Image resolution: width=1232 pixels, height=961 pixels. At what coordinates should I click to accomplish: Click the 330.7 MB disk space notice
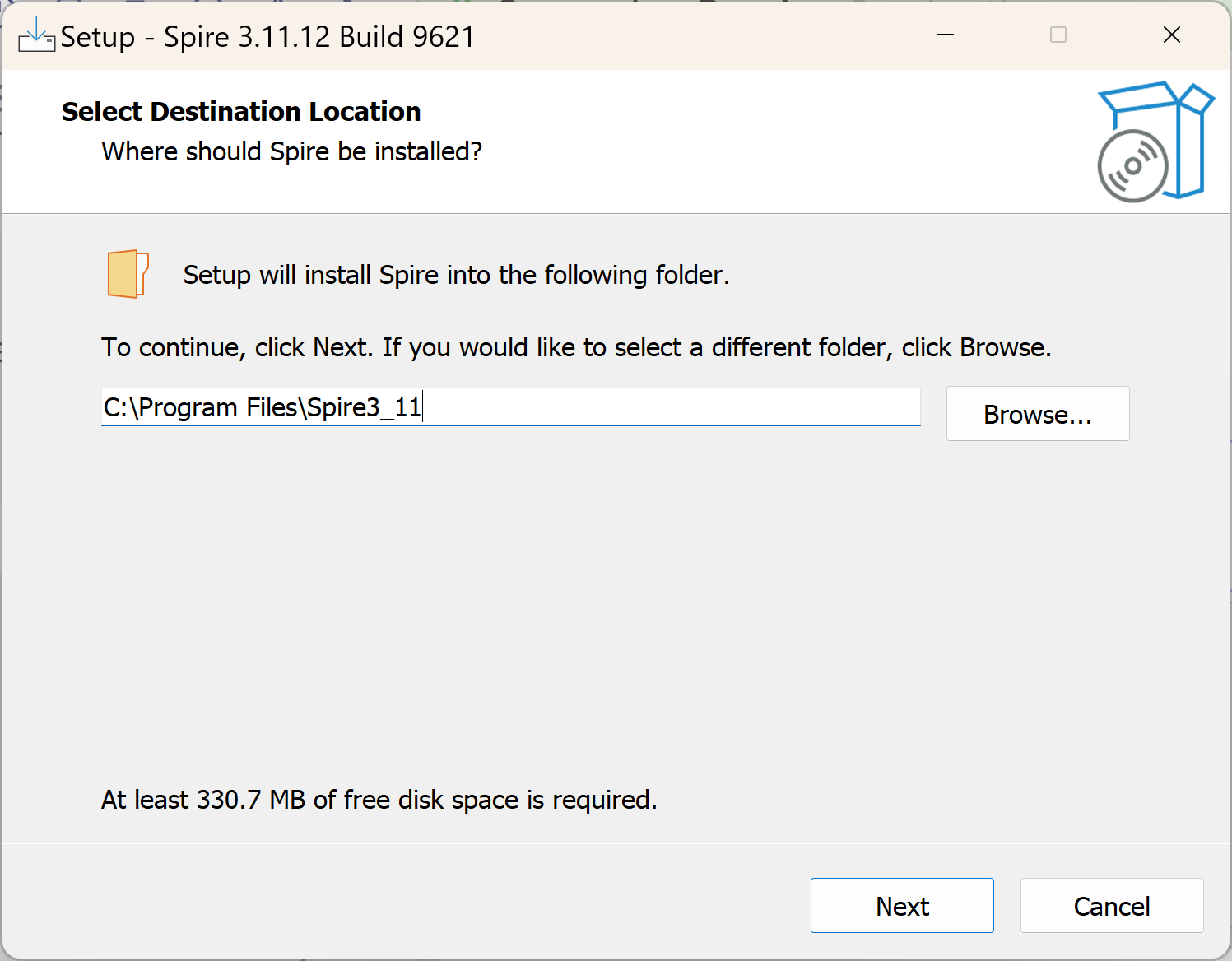[x=379, y=800]
